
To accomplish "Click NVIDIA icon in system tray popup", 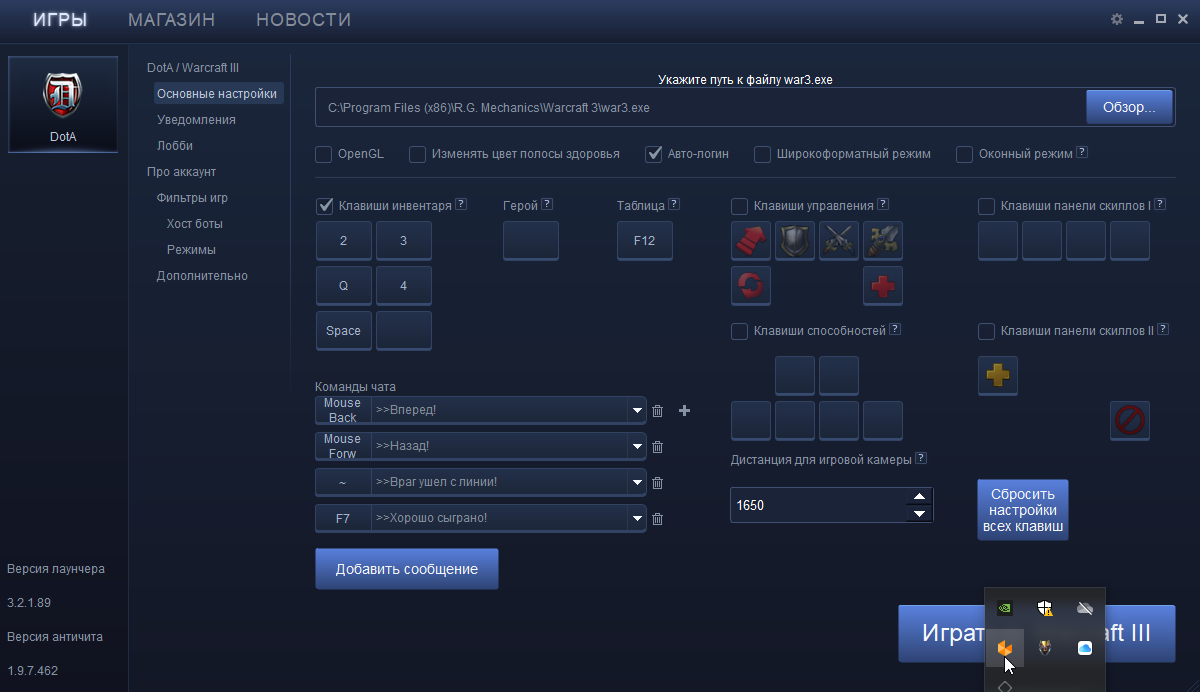I will (1005, 607).
